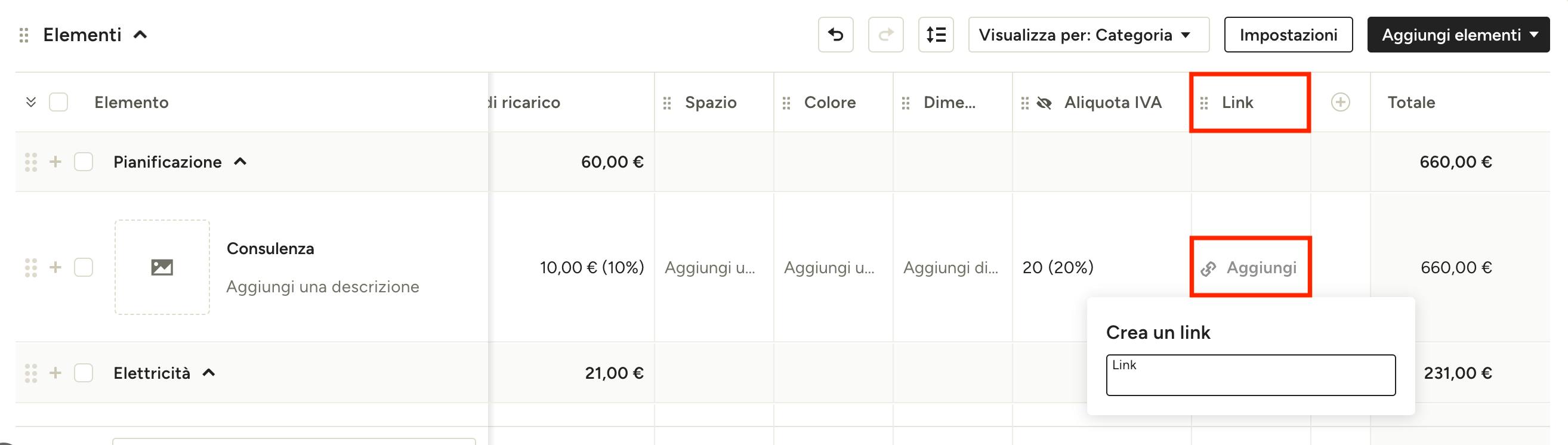Click the hidden-eye icon beside Aliquota IVA
Viewport: 1568px width, 445px height.
point(1044,103)
